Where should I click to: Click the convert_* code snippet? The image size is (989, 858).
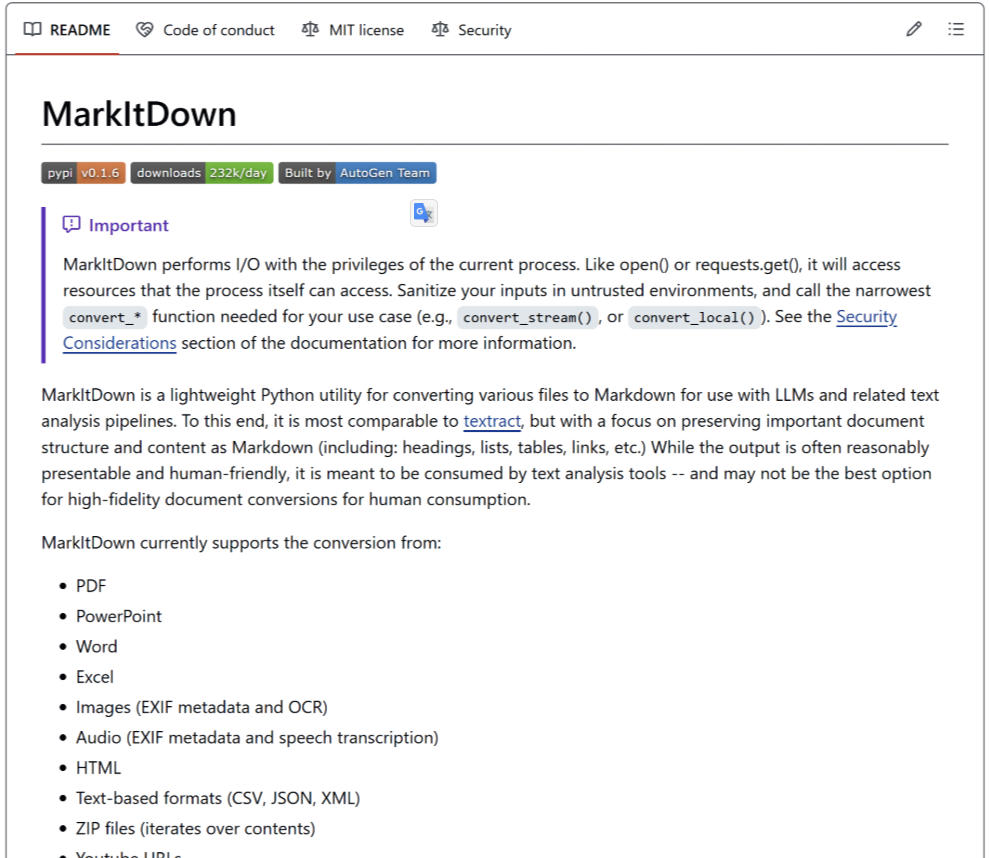point(105,317)
